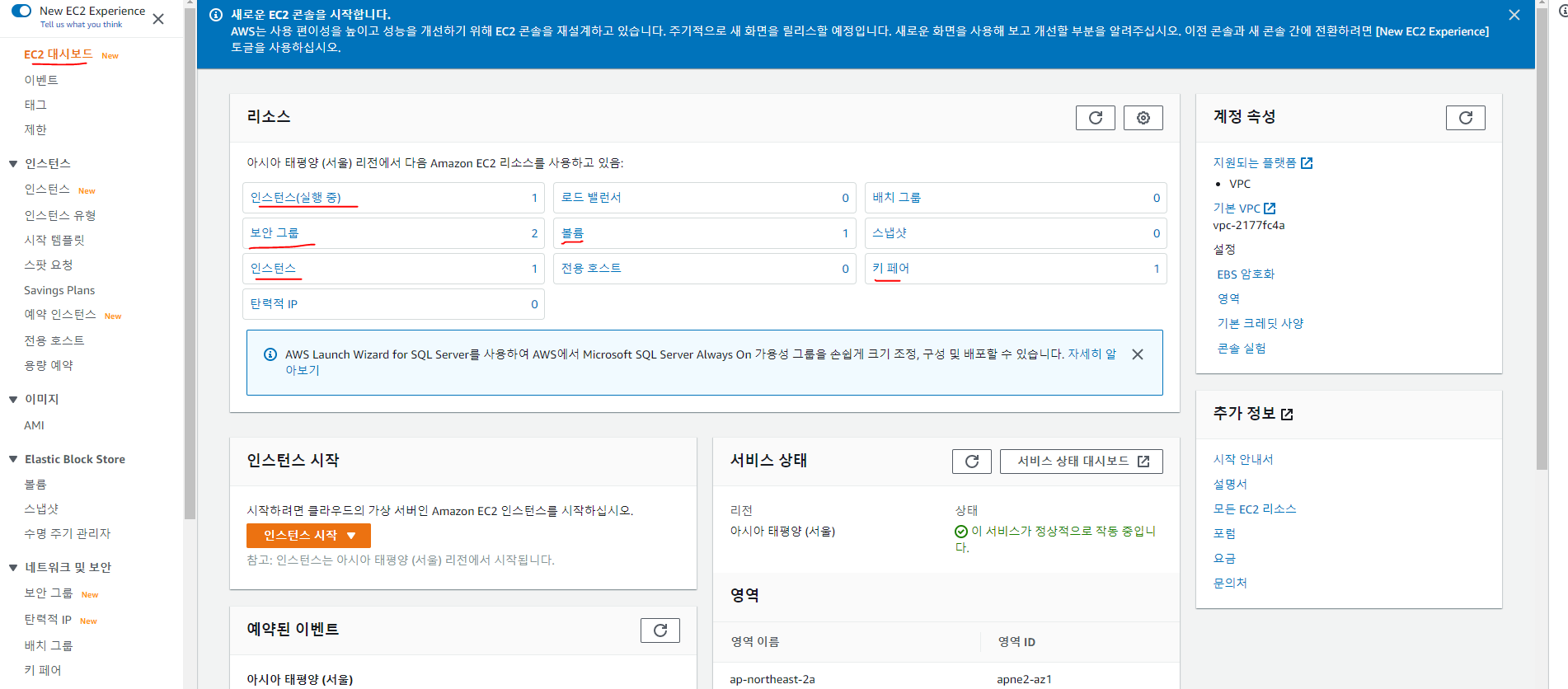Open 예약 인스턴스 in the sidebar
Viewport: 1568px width, 689px height.
60,315
